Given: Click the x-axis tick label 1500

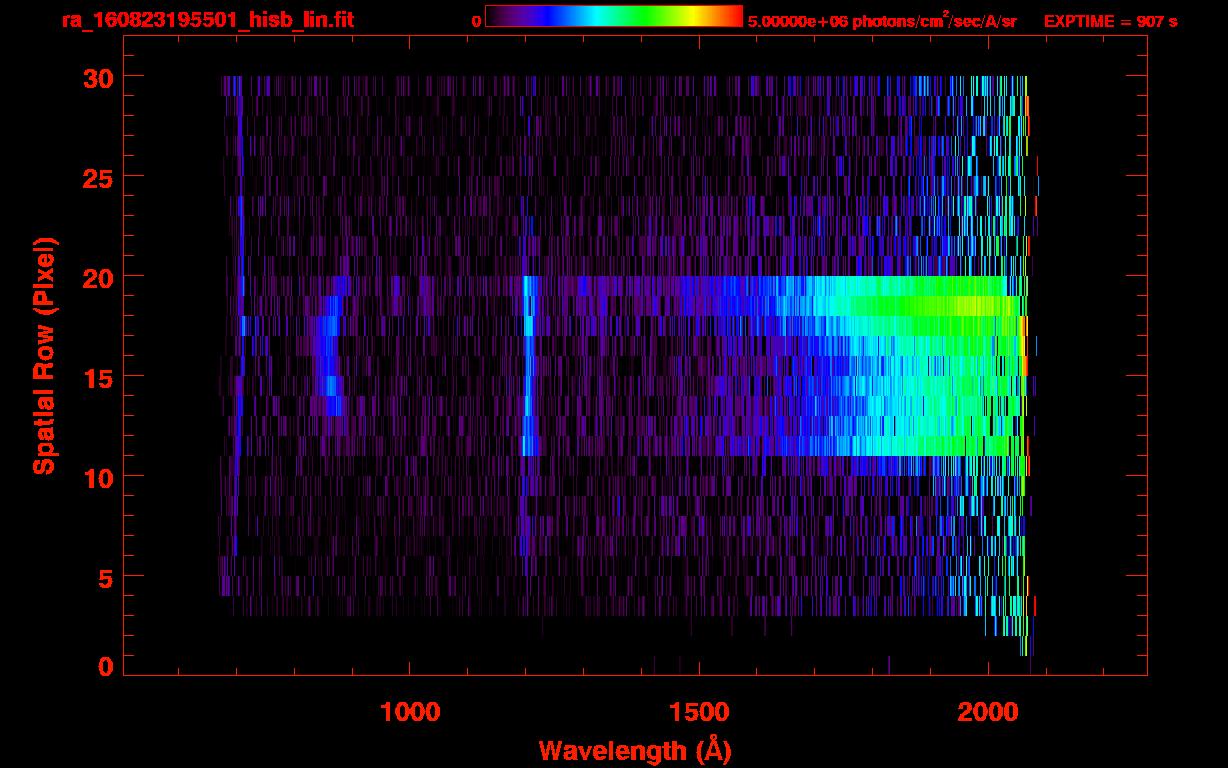Looking at the screenshot, I should point(699,712).
